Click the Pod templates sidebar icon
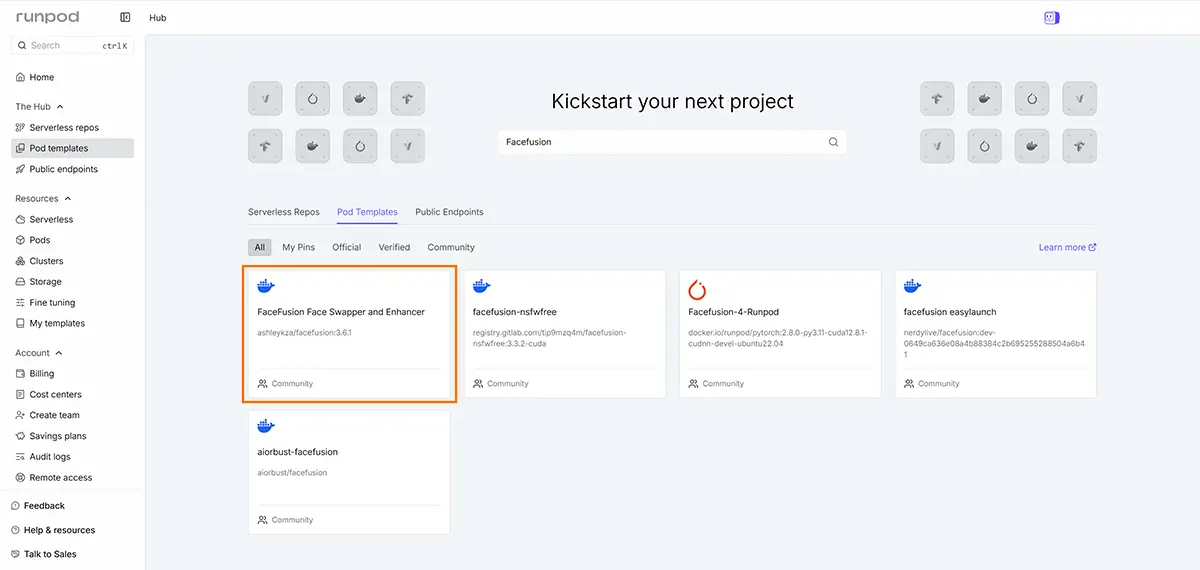This screenshot has width=1200, height=570. [20, 148]
